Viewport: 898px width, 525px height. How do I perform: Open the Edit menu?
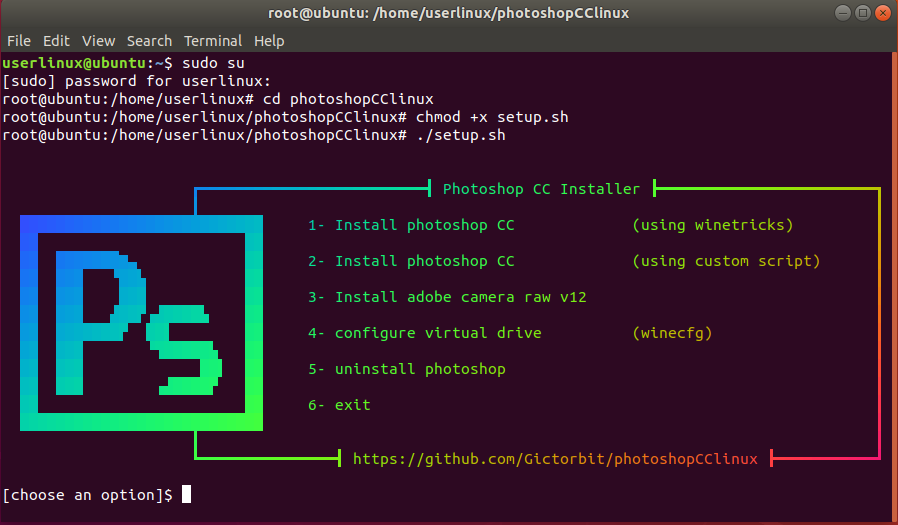(56, 41)
